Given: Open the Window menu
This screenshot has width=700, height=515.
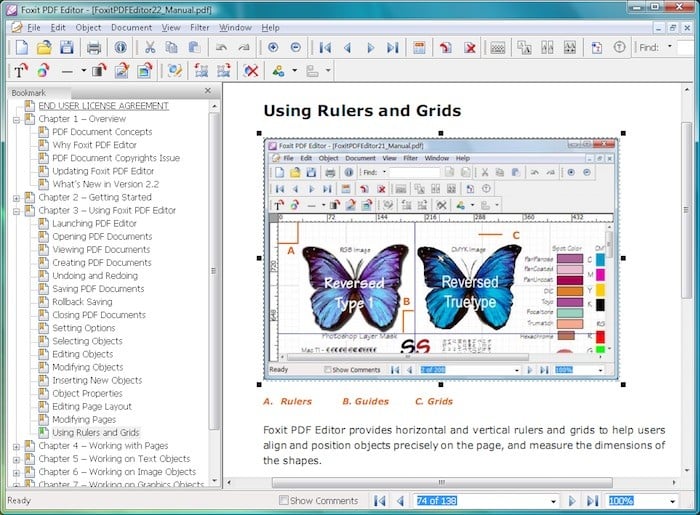Looking at the screenshot, I should tap(235, 28).
